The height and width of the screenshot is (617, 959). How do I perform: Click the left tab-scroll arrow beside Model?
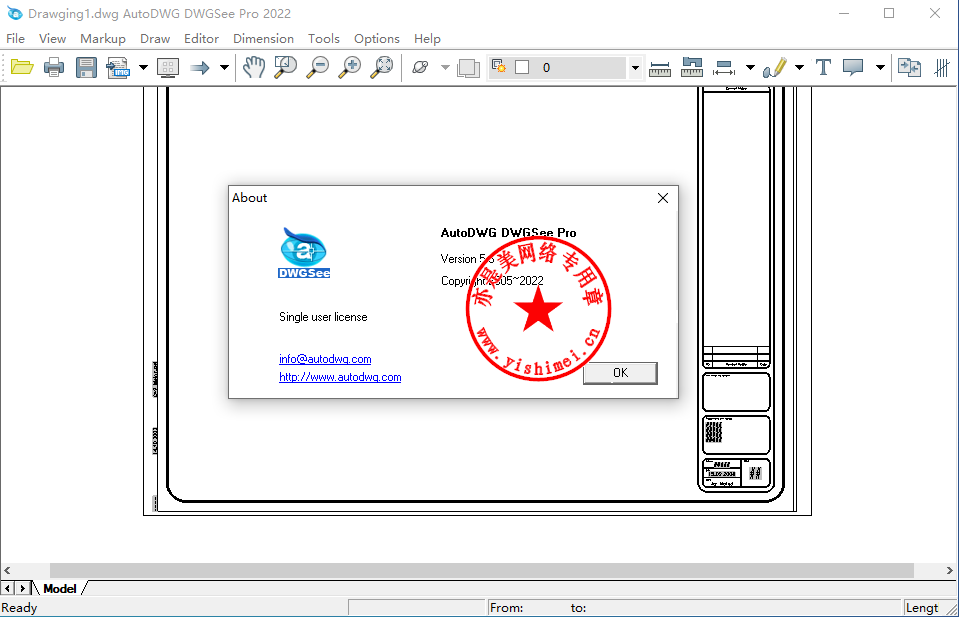pos(8,588)
